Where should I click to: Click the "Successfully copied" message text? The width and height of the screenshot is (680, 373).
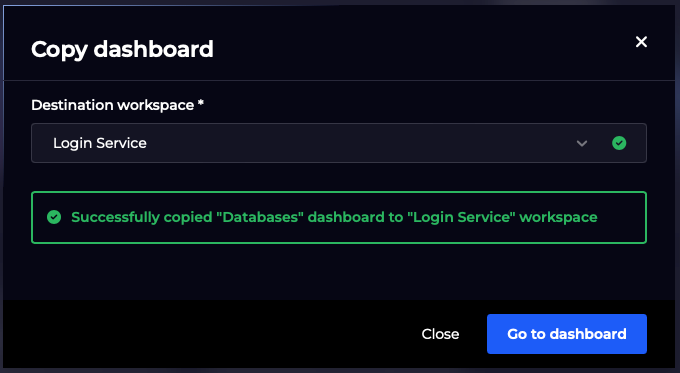pyautogui.click(x=334, y=217)
